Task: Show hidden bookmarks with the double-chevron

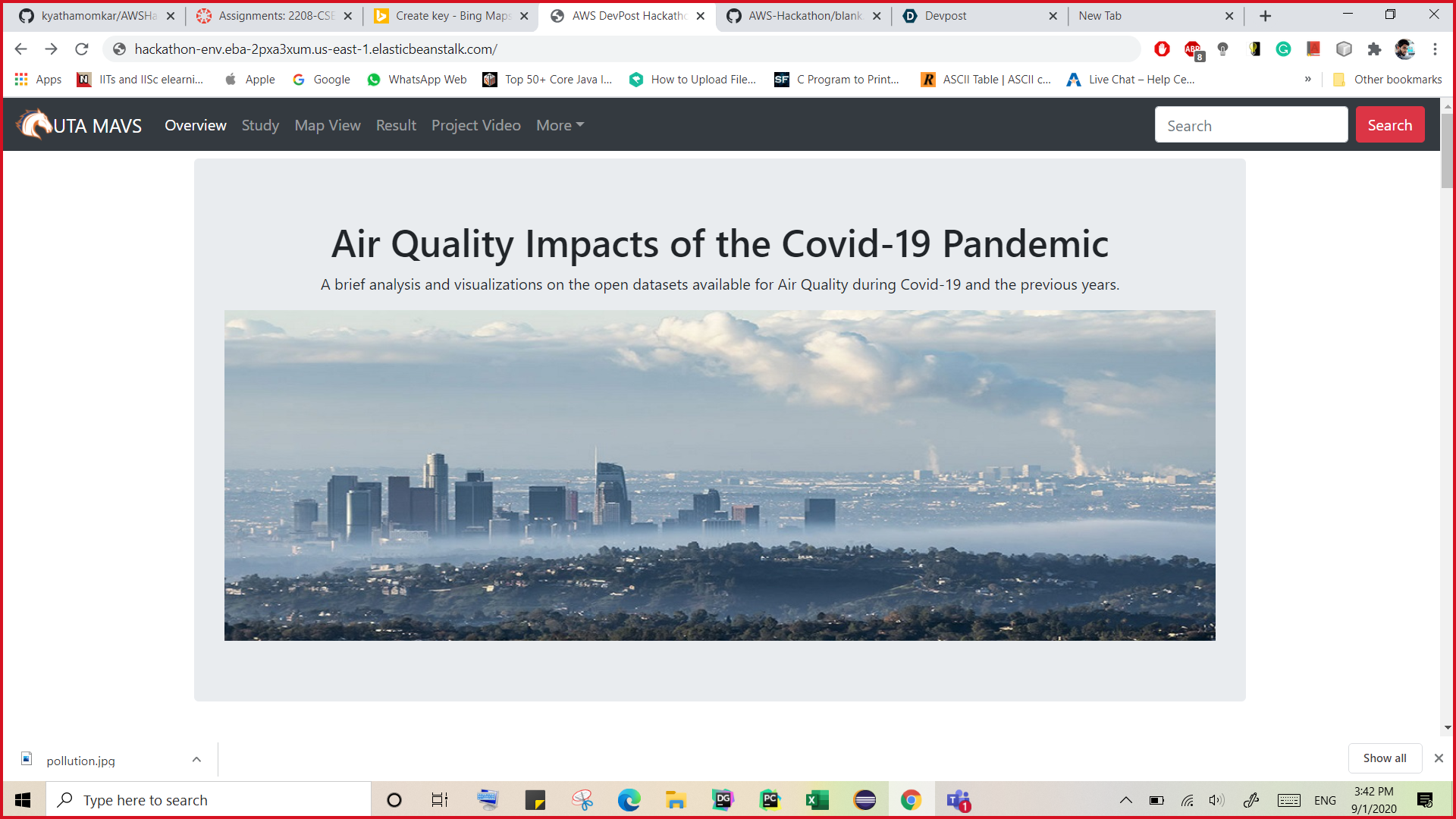Action: coord(1308,79)
